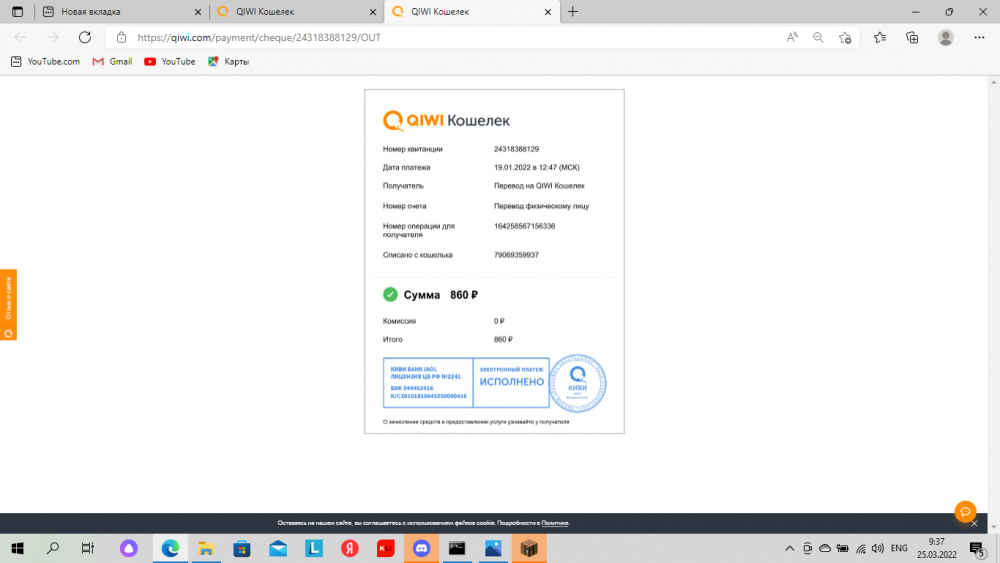The image size is (1000, 563).
Task: Switch to the Новая вкладка tab
Action: tap(121, 11)
